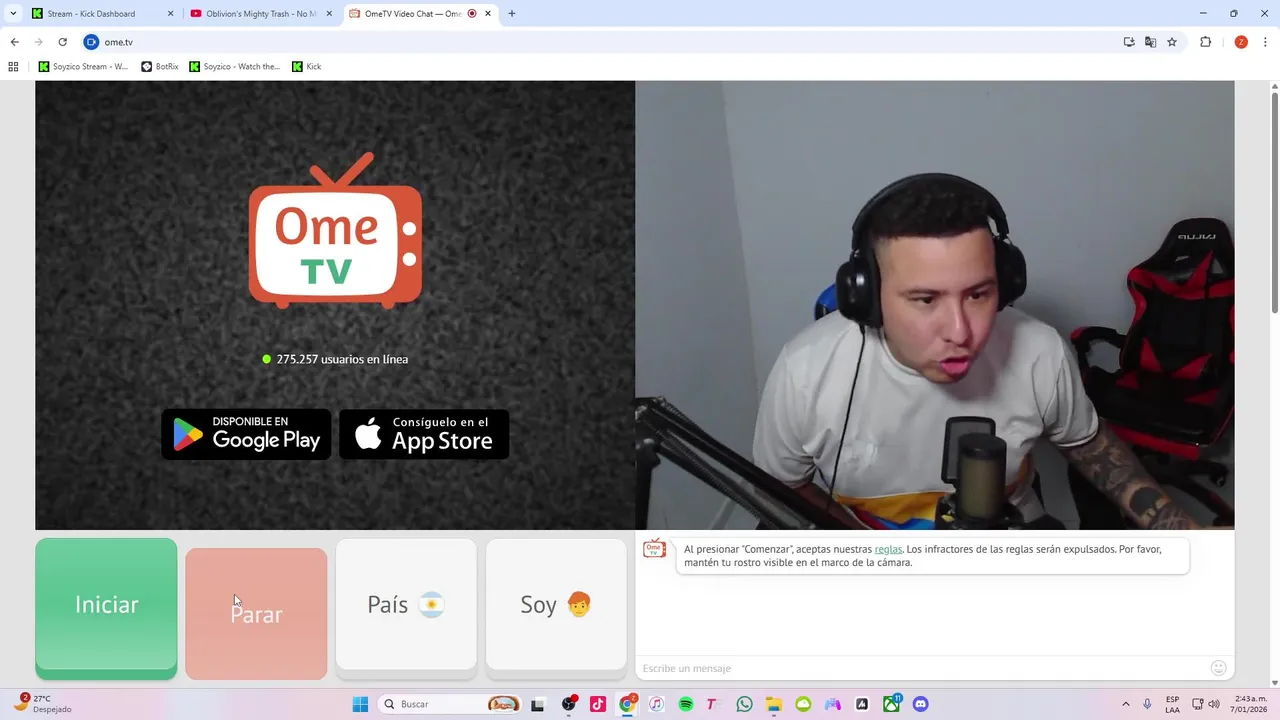Viewport: 1280px width, 720px height.
Task: Open the Extensions puzzle menu
Action: point(1205,42)
